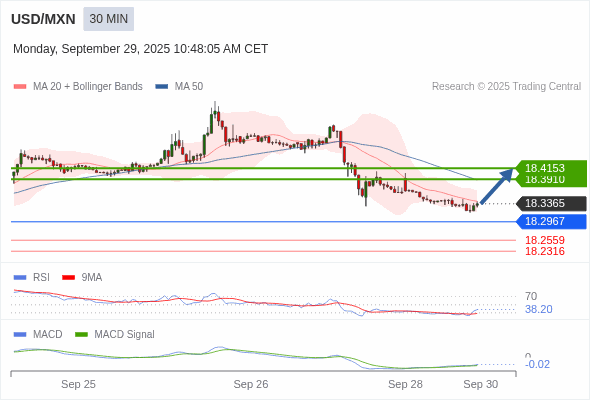The image size is (590, 400).
Task: Click the MA 50 blue legend swatch
Action: [x=162, y=87]
